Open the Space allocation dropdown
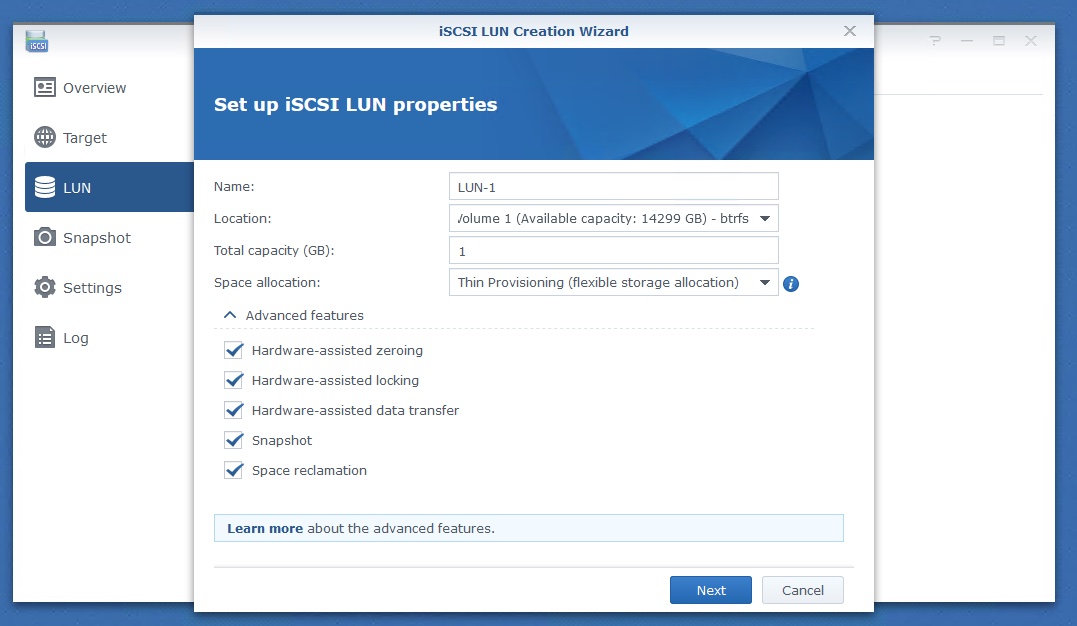 tap(613, 283)
